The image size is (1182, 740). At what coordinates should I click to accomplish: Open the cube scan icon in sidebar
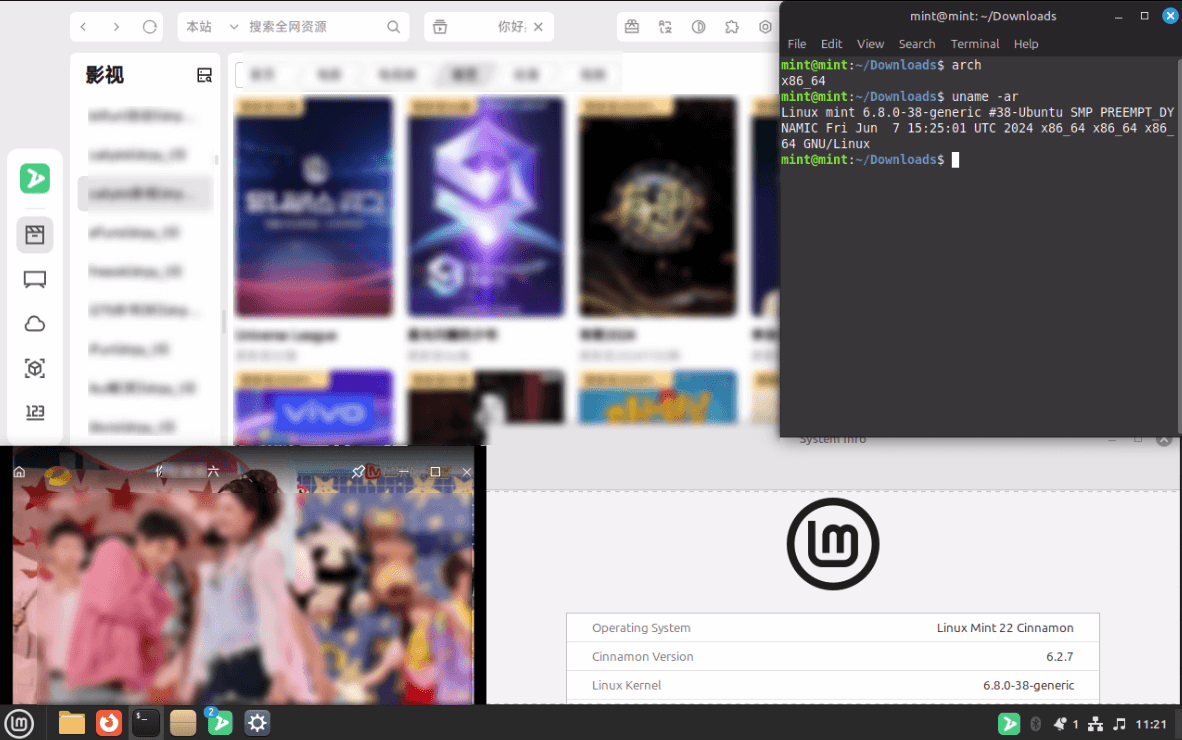(x=35, y=368)
